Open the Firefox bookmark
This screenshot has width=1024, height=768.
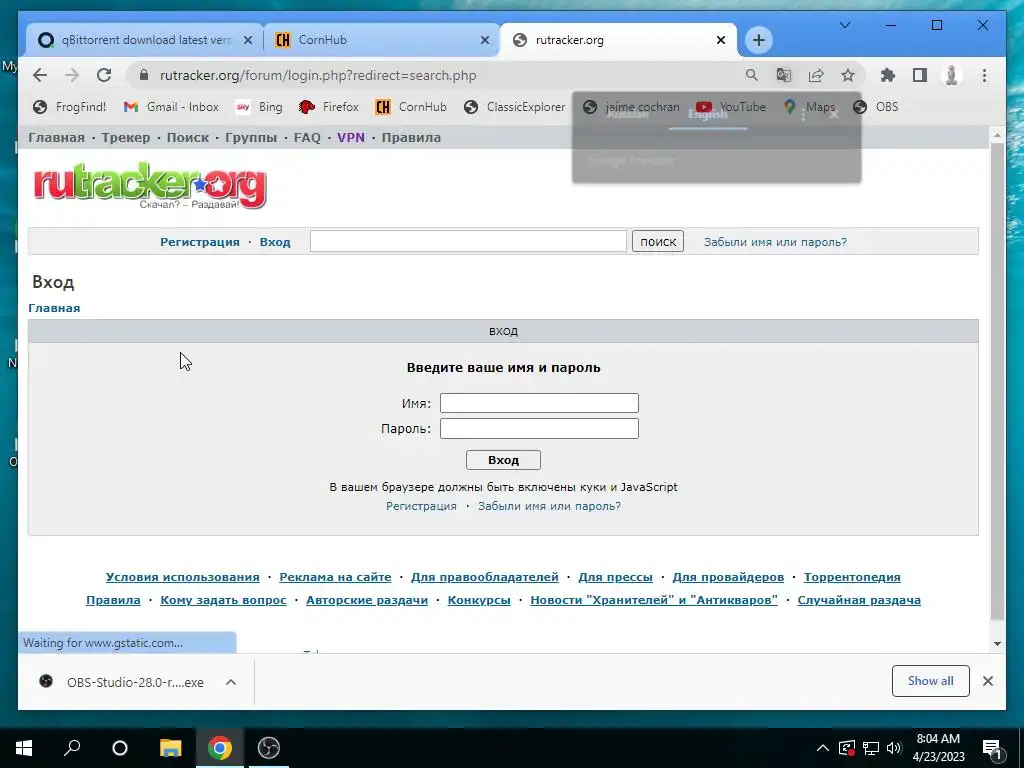pos(328,107)
